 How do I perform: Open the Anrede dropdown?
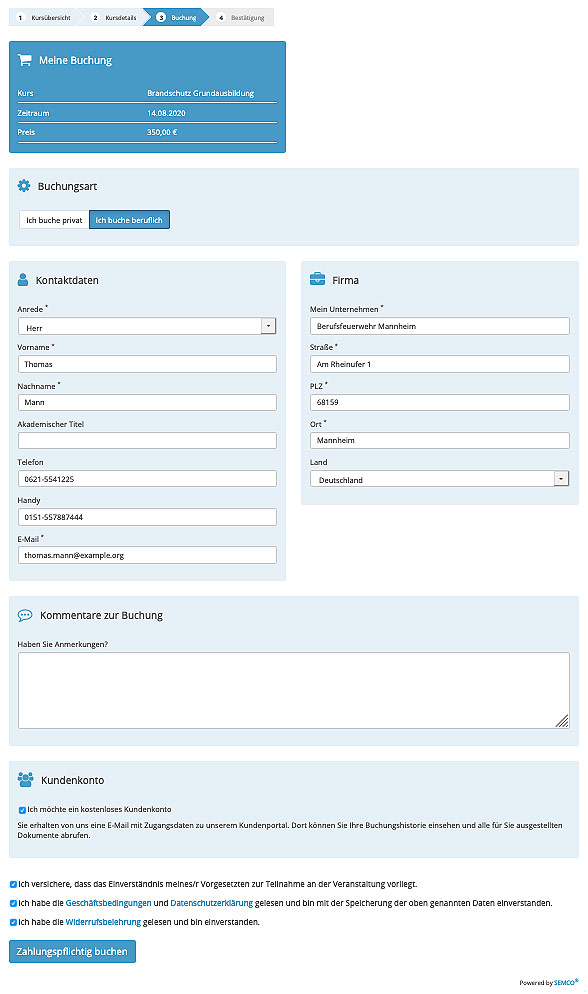[x=147, y=326]
